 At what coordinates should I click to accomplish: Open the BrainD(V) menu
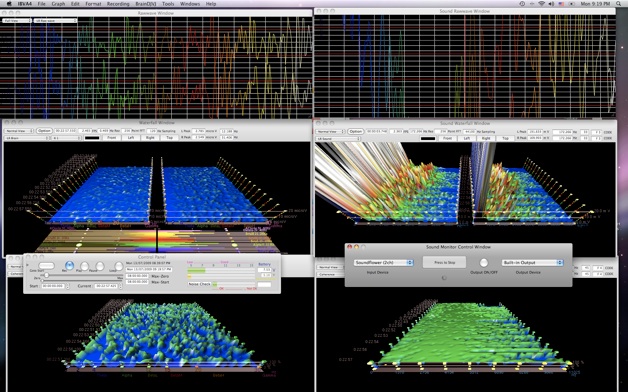coord(146,4)
